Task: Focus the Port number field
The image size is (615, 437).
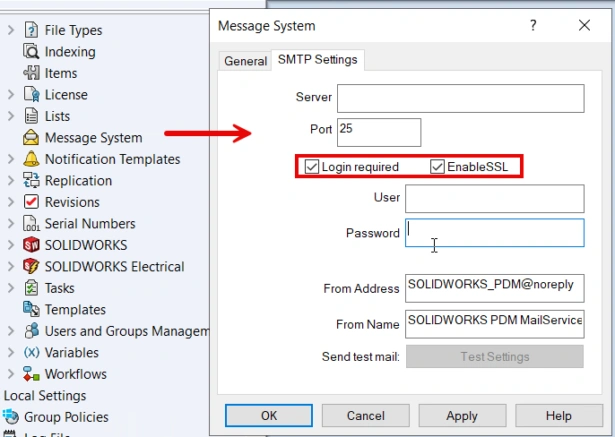Action: pyautogui.click(x=378, y=132)
